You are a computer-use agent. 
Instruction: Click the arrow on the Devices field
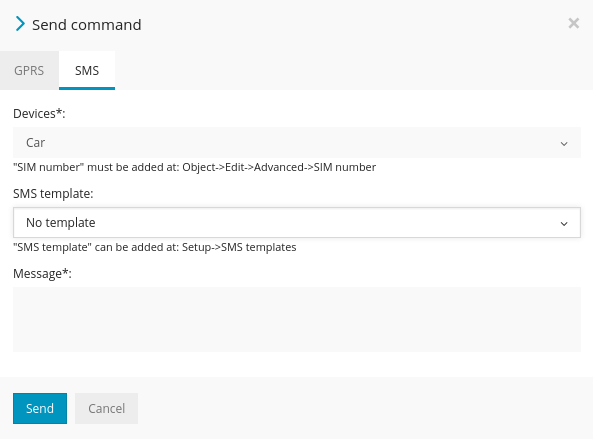pos(564,144)
